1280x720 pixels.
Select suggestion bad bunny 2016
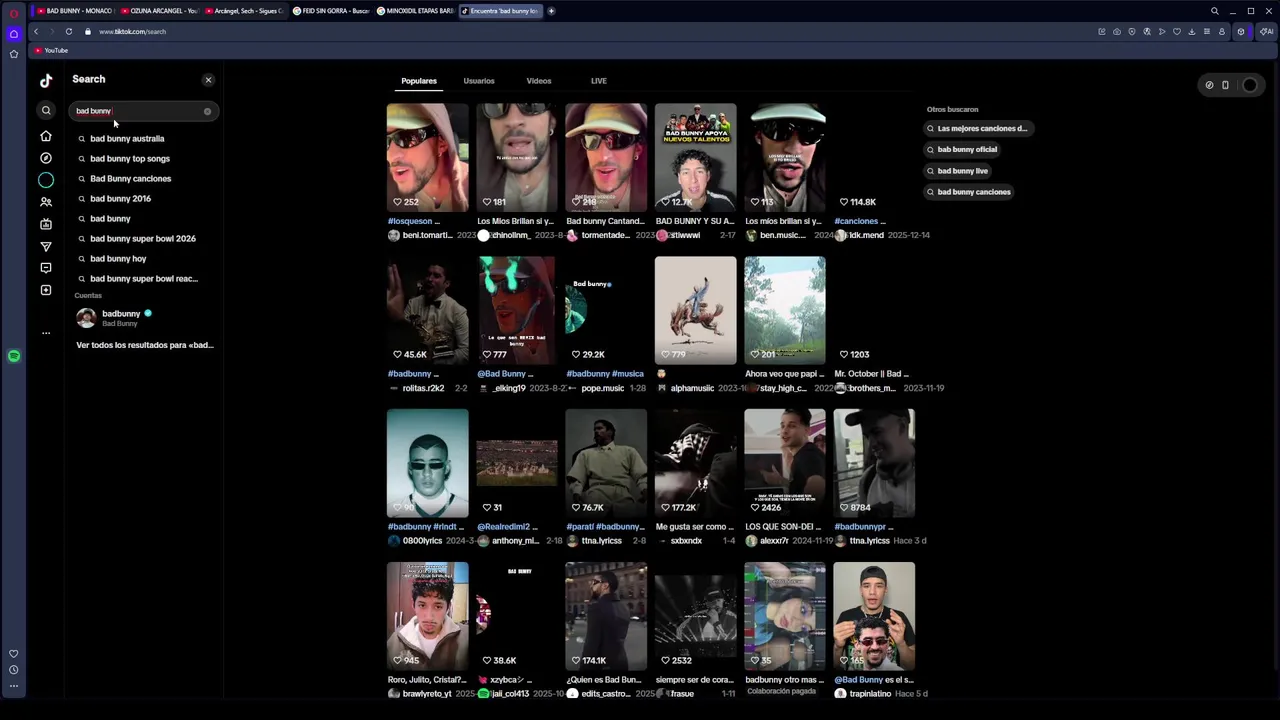[x=120, y=199]
